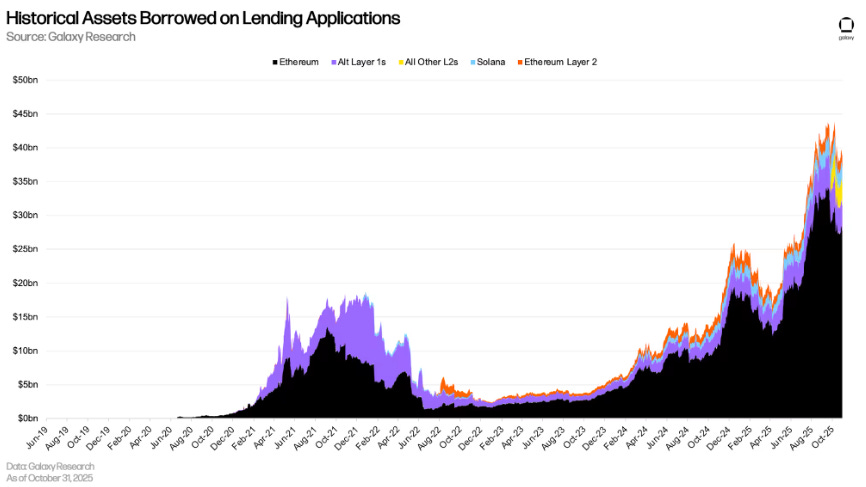Click the $5bn y-axis label
This screenshot has width=866, height=487.
point(28,385)
